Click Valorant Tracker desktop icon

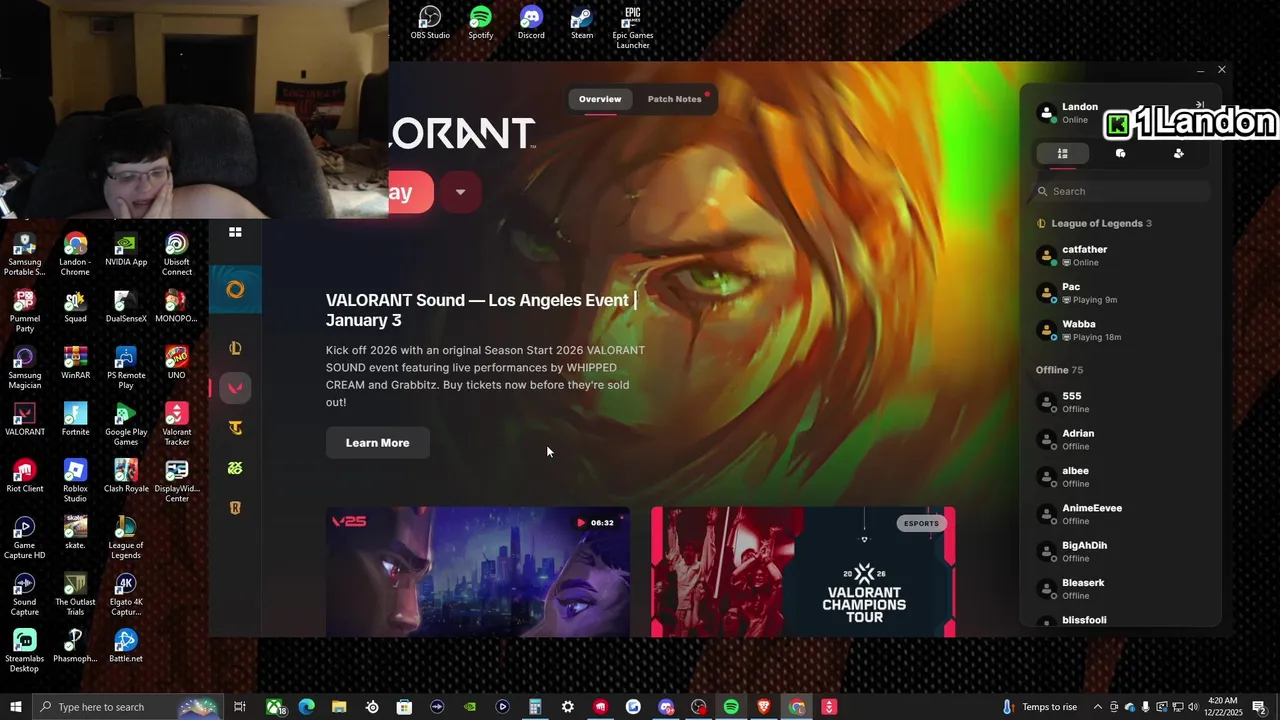pos(177,425)
